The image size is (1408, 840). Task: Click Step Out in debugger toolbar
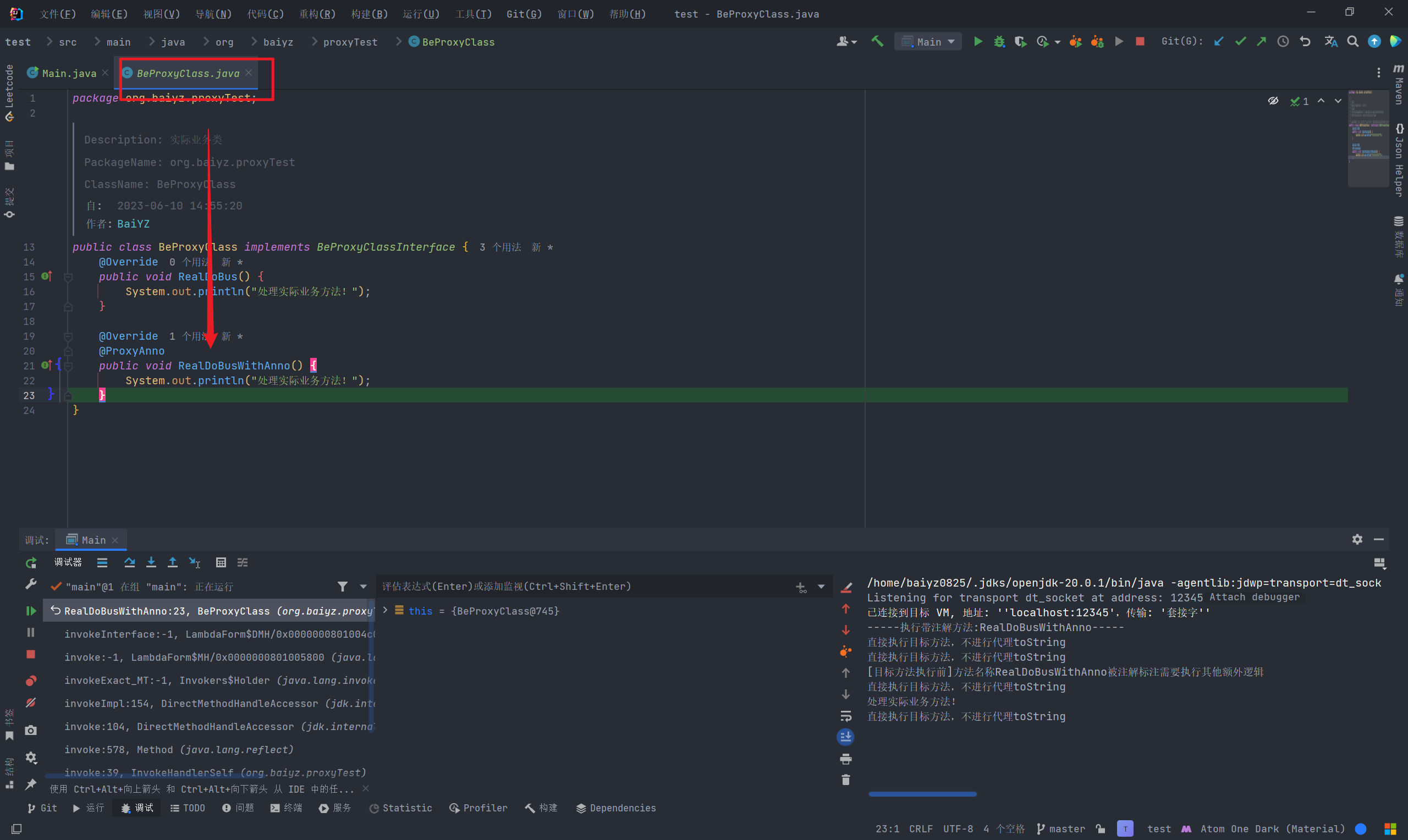tap(173, 562)
